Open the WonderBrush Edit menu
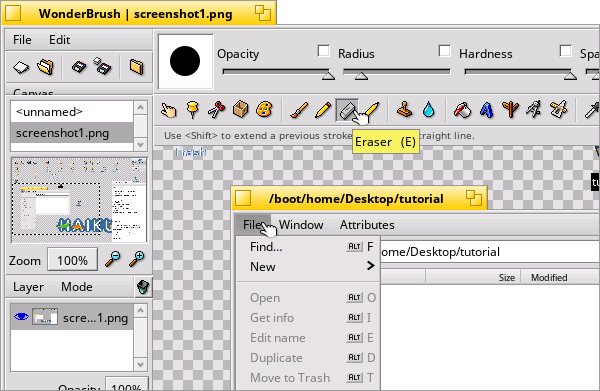Screen dimensions: 600x391 tap(59, 40)
